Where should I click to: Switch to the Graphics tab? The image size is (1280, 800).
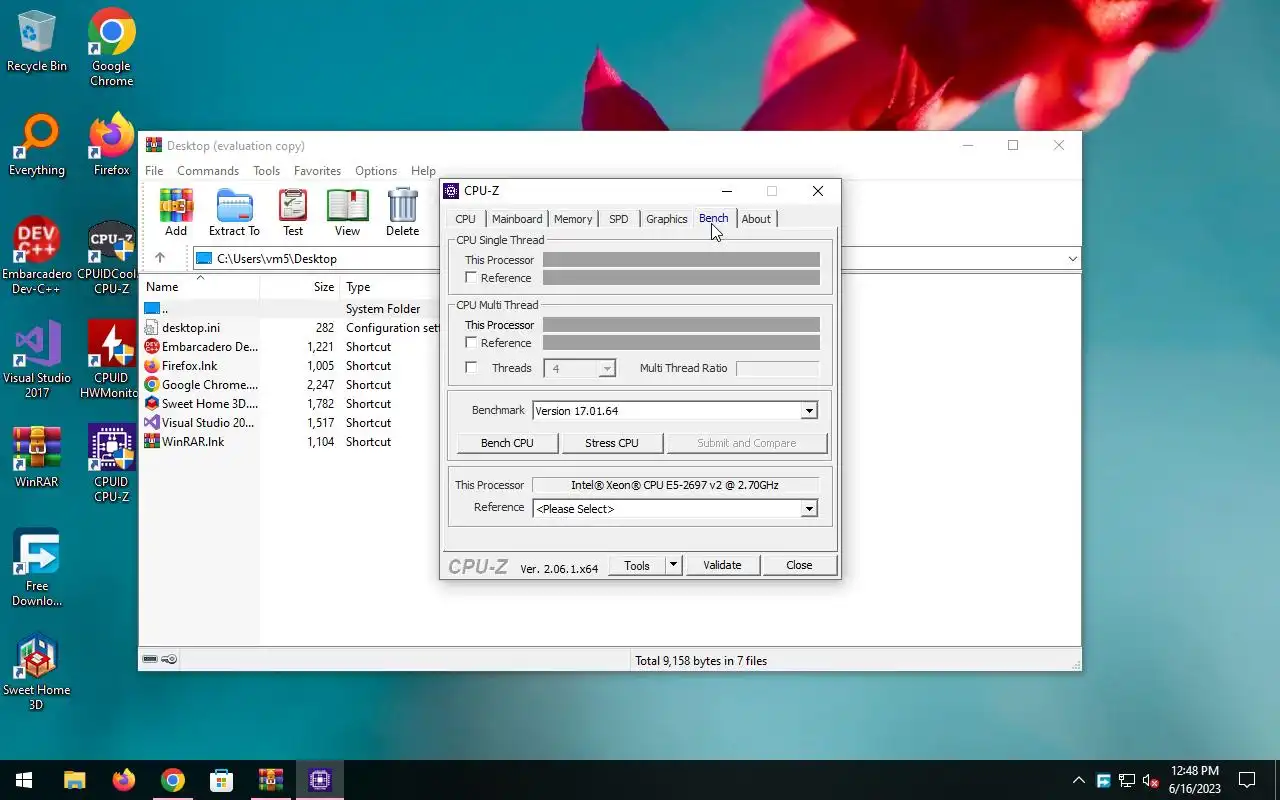(666, 219)
